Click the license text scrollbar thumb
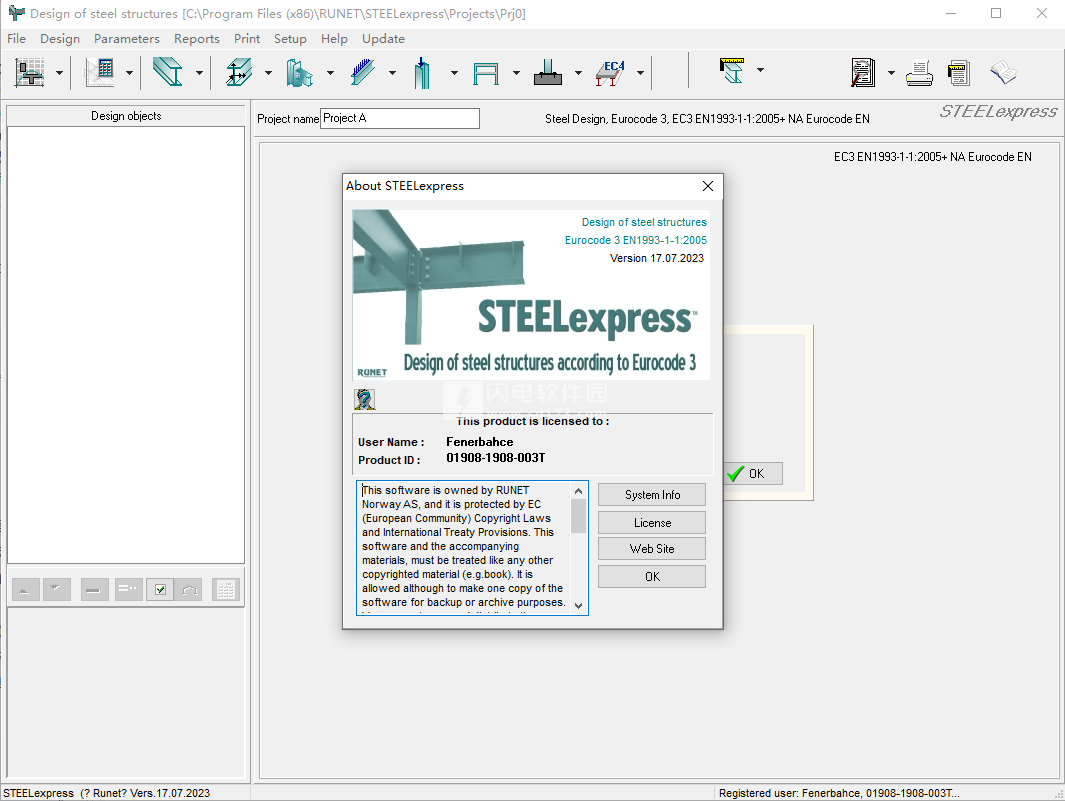The width and height of the screenshot is (1065, 801). [579, 516]
